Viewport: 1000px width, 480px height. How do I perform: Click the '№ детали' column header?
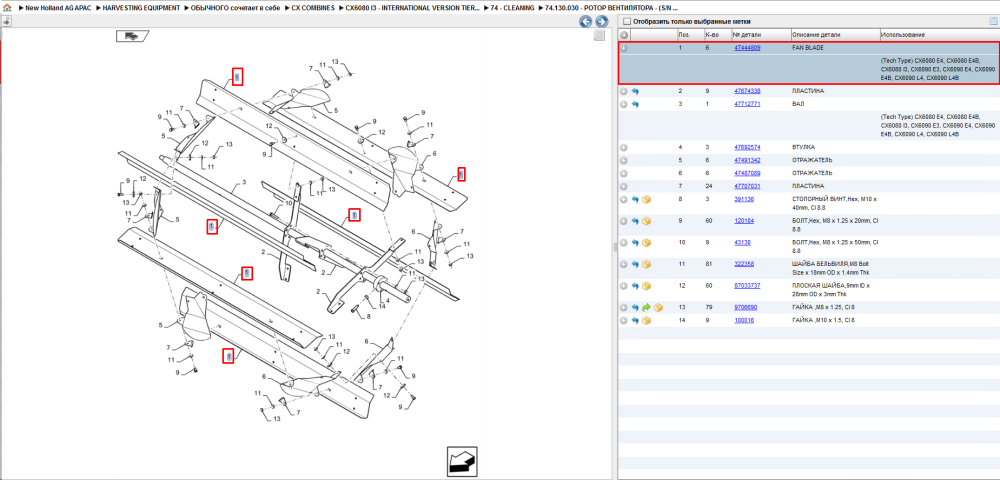[x=746, y=34]
